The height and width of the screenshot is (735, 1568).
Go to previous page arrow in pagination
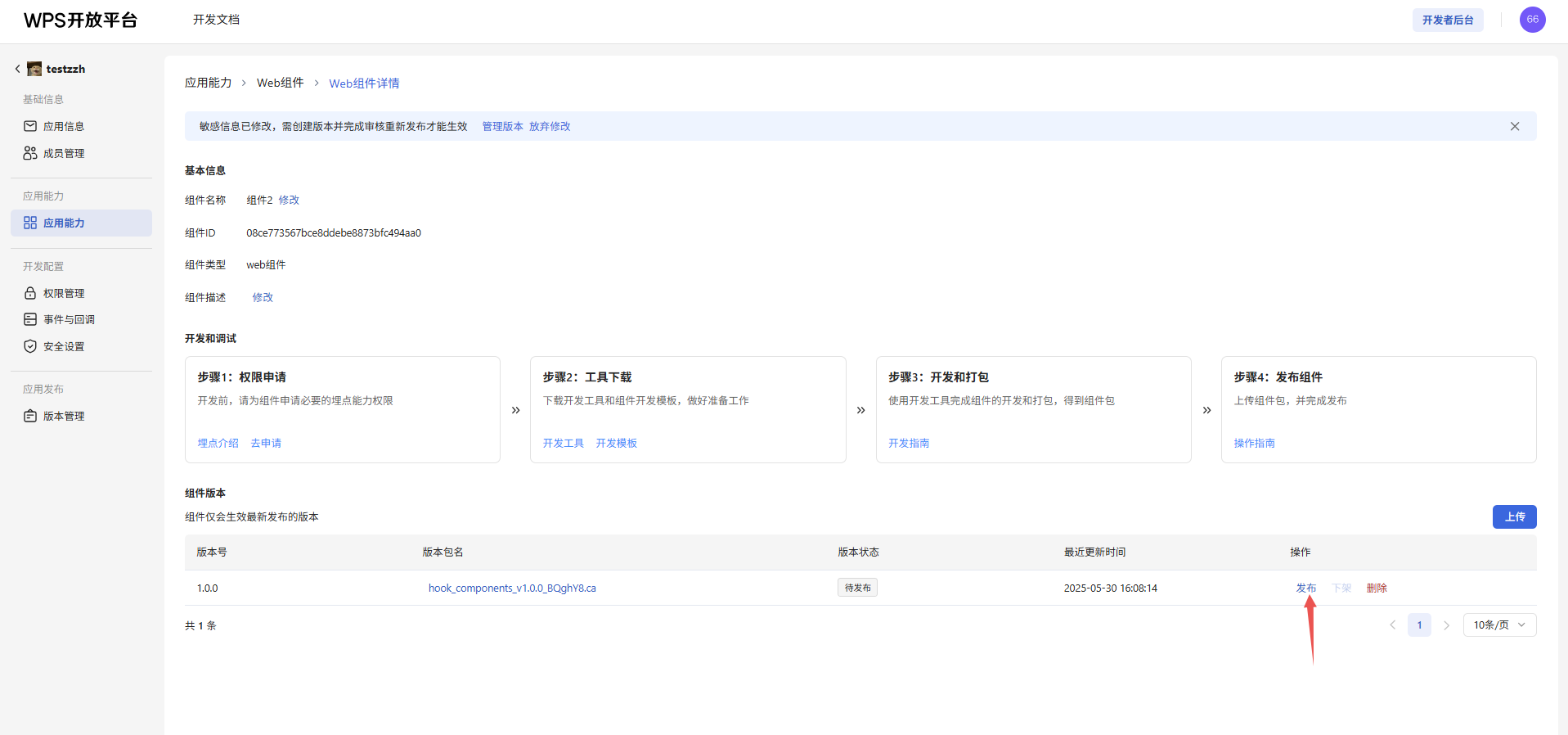(x=1392, y=625)
